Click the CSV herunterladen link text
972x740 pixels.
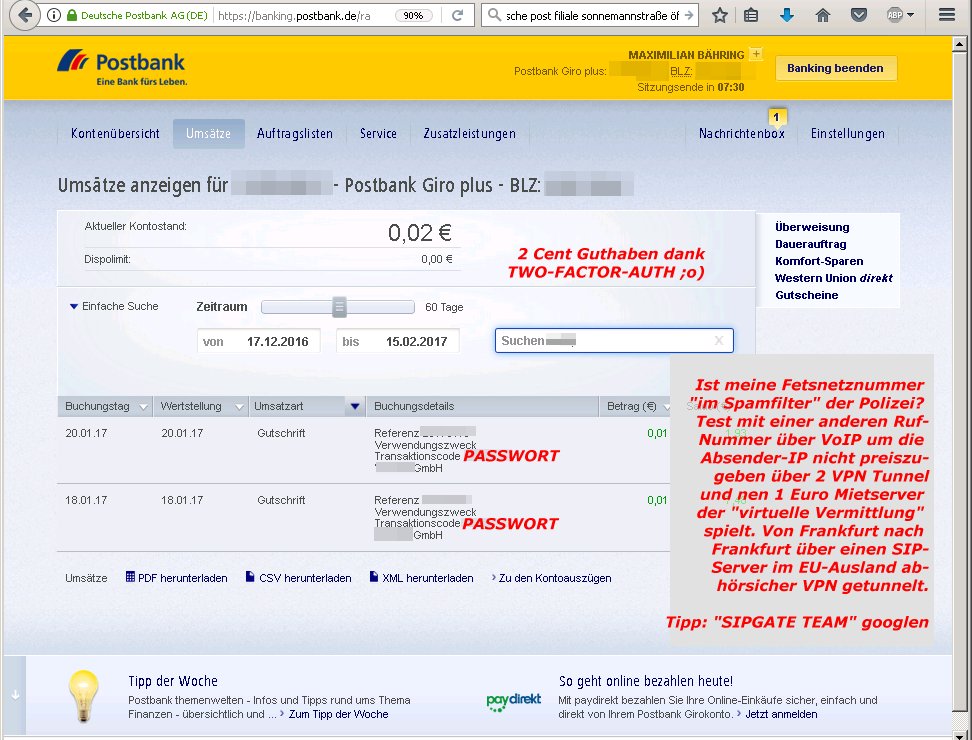pyautogui.click(x=305, y=578)
